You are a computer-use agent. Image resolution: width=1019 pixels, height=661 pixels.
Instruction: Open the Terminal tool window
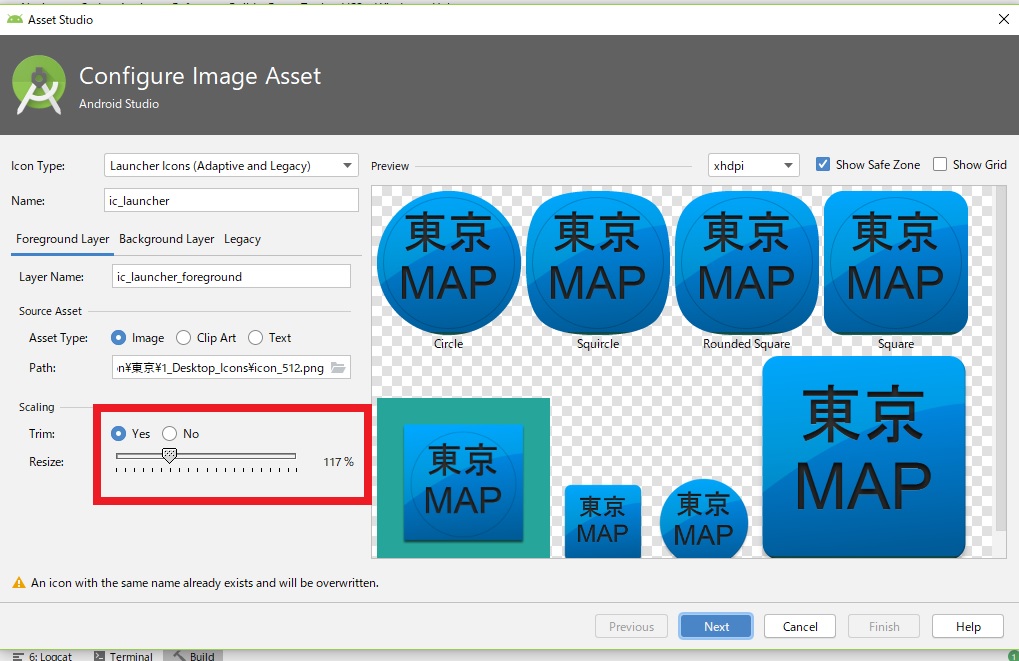click(123, 656)
